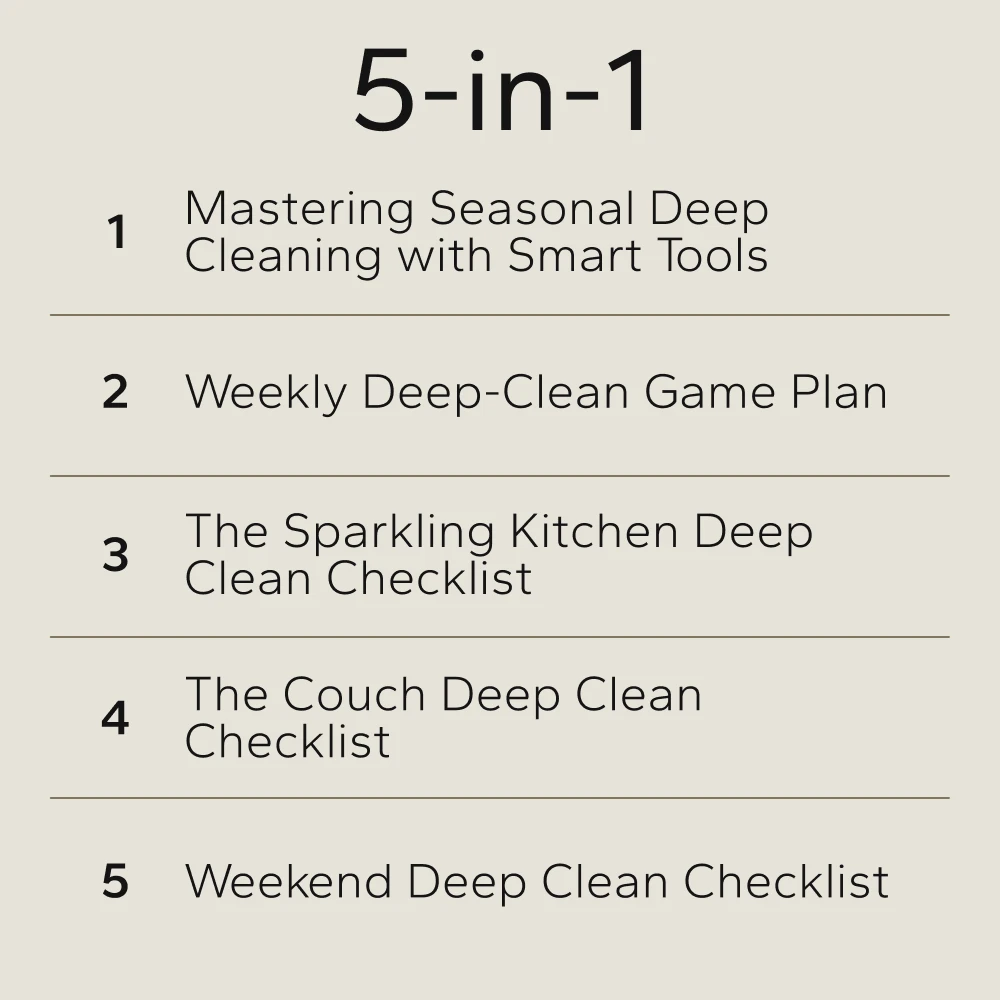Click the words "Smart Tools" in item 1

click(638, 256)
